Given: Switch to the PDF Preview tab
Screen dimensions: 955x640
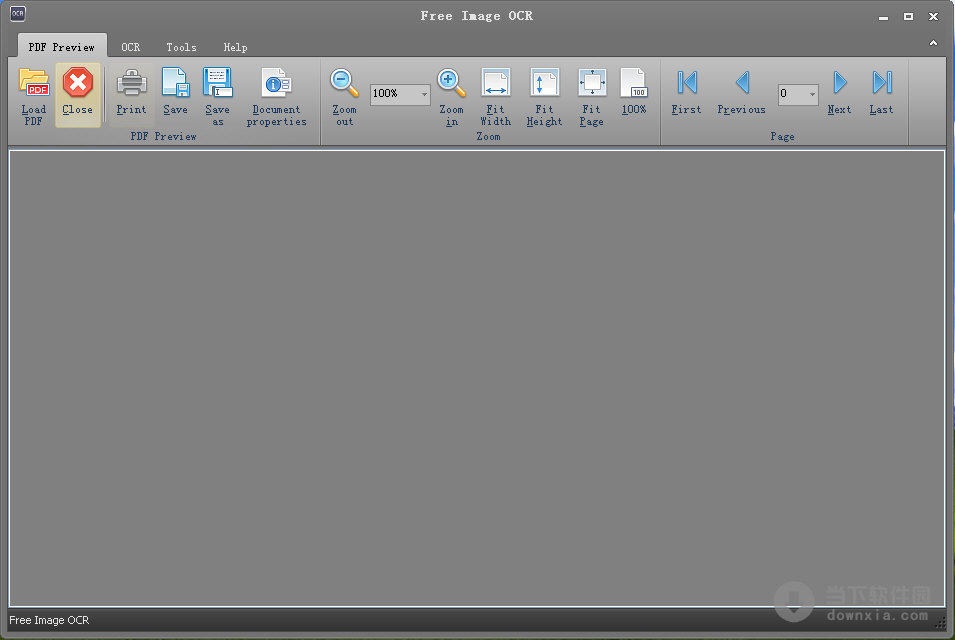Looking at the screenshot, I should (x=62, y=47).
